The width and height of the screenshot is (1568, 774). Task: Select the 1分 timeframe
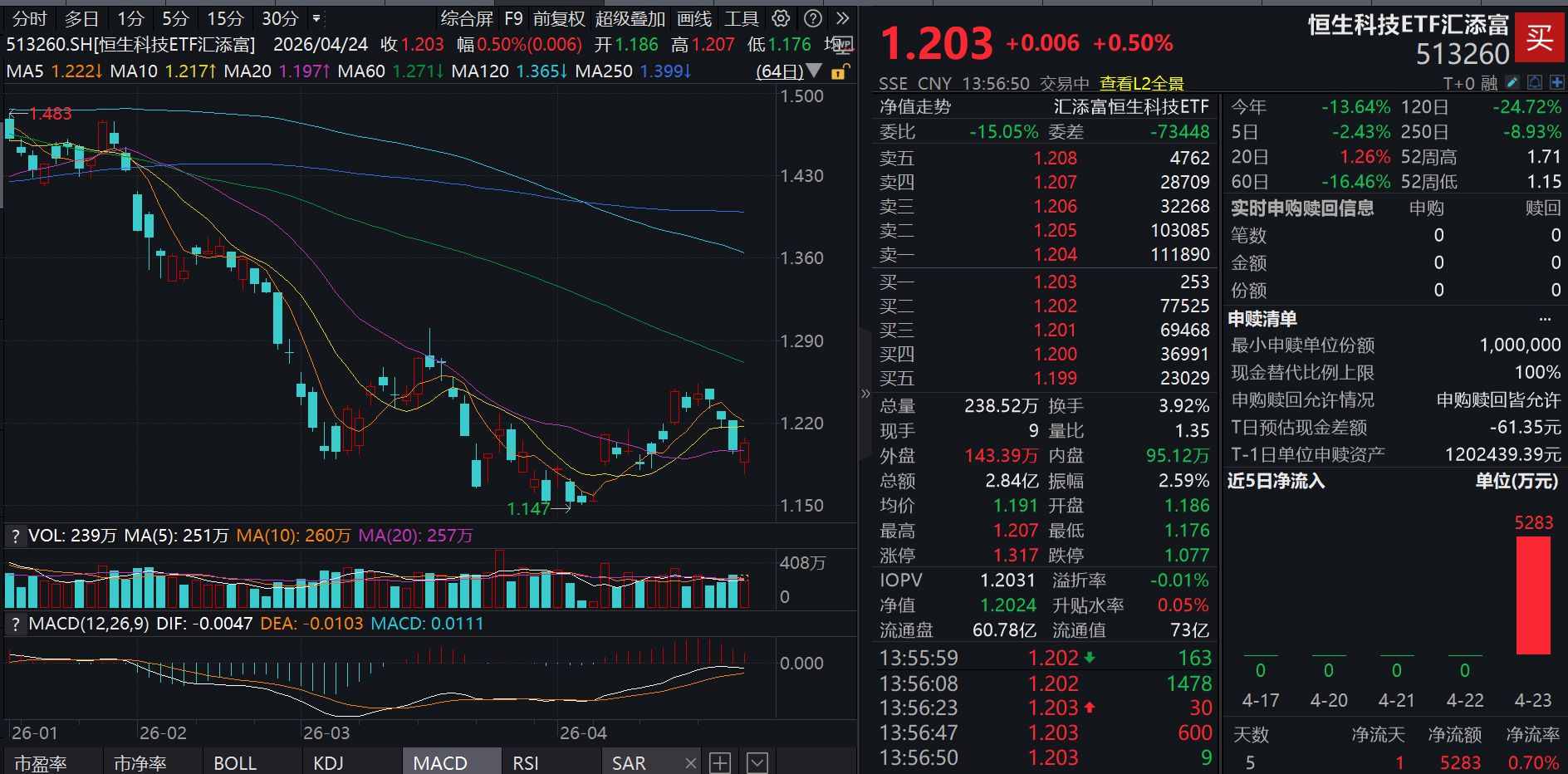130,18
